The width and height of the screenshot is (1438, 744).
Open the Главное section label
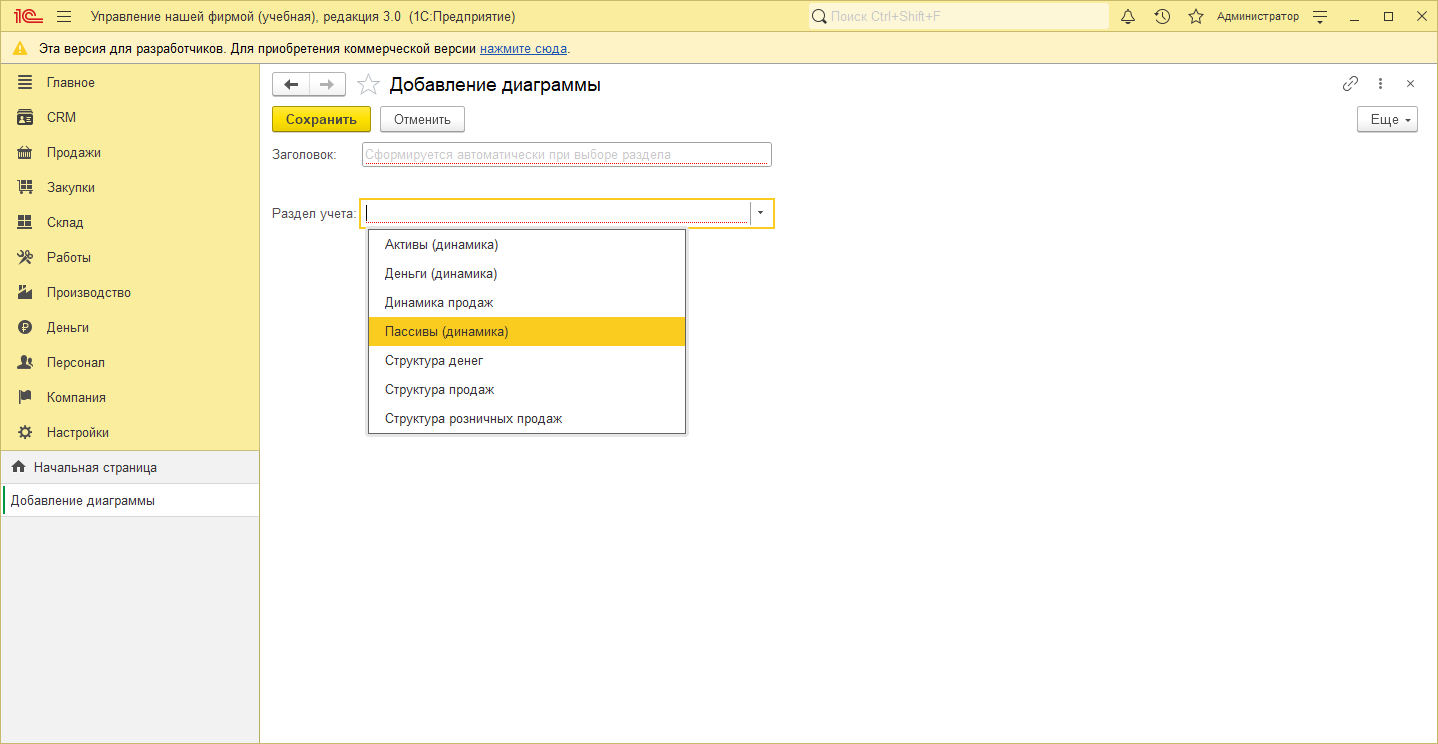pyautogui.click(x=71, y=82)
